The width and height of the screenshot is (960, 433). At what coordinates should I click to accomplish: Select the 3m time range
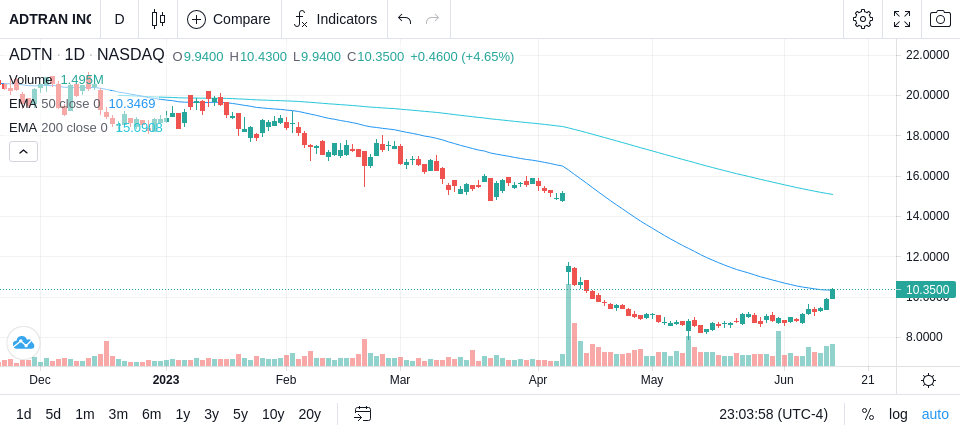(x=118, y=415)
